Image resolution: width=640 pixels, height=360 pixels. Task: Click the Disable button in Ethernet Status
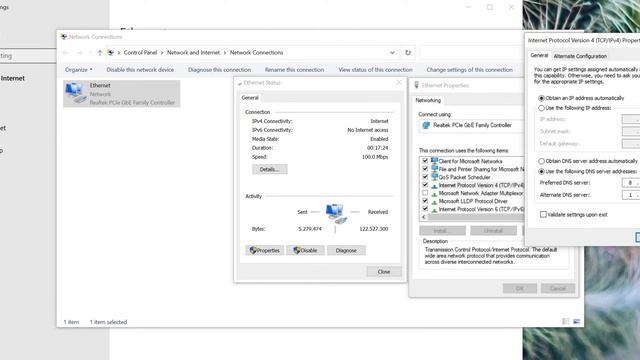tap(305, 250)
